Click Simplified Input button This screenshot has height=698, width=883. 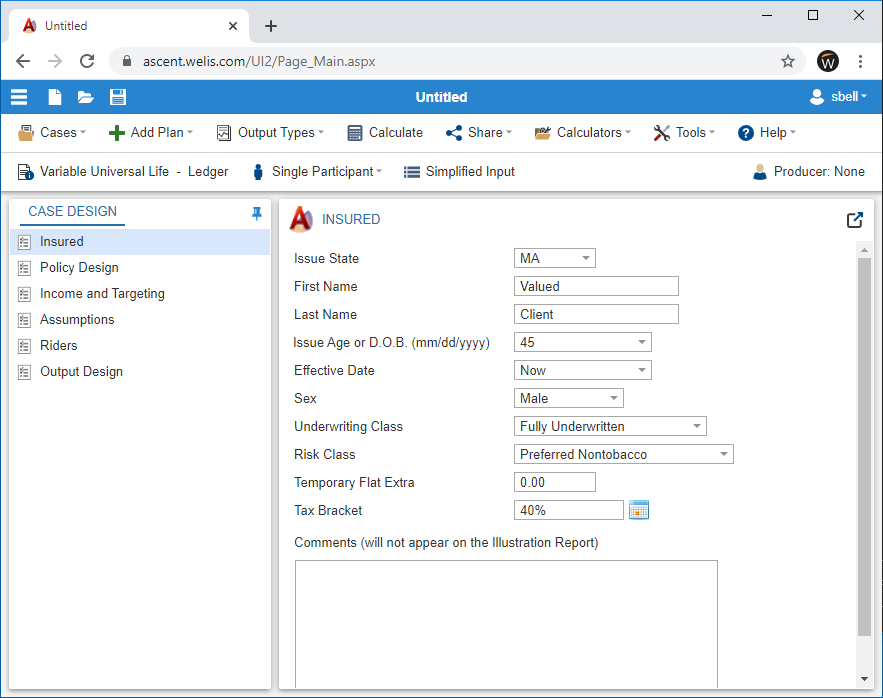[459, 172]
